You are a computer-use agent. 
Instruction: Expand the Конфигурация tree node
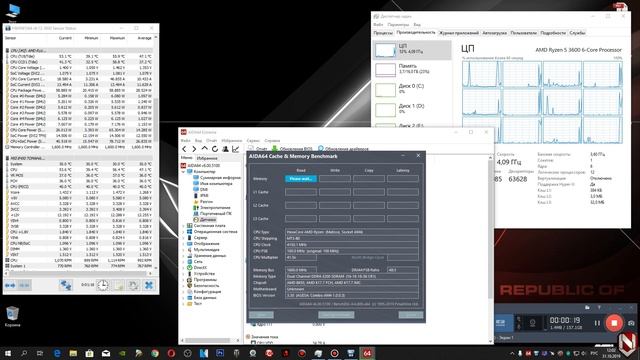click(184, 292)
